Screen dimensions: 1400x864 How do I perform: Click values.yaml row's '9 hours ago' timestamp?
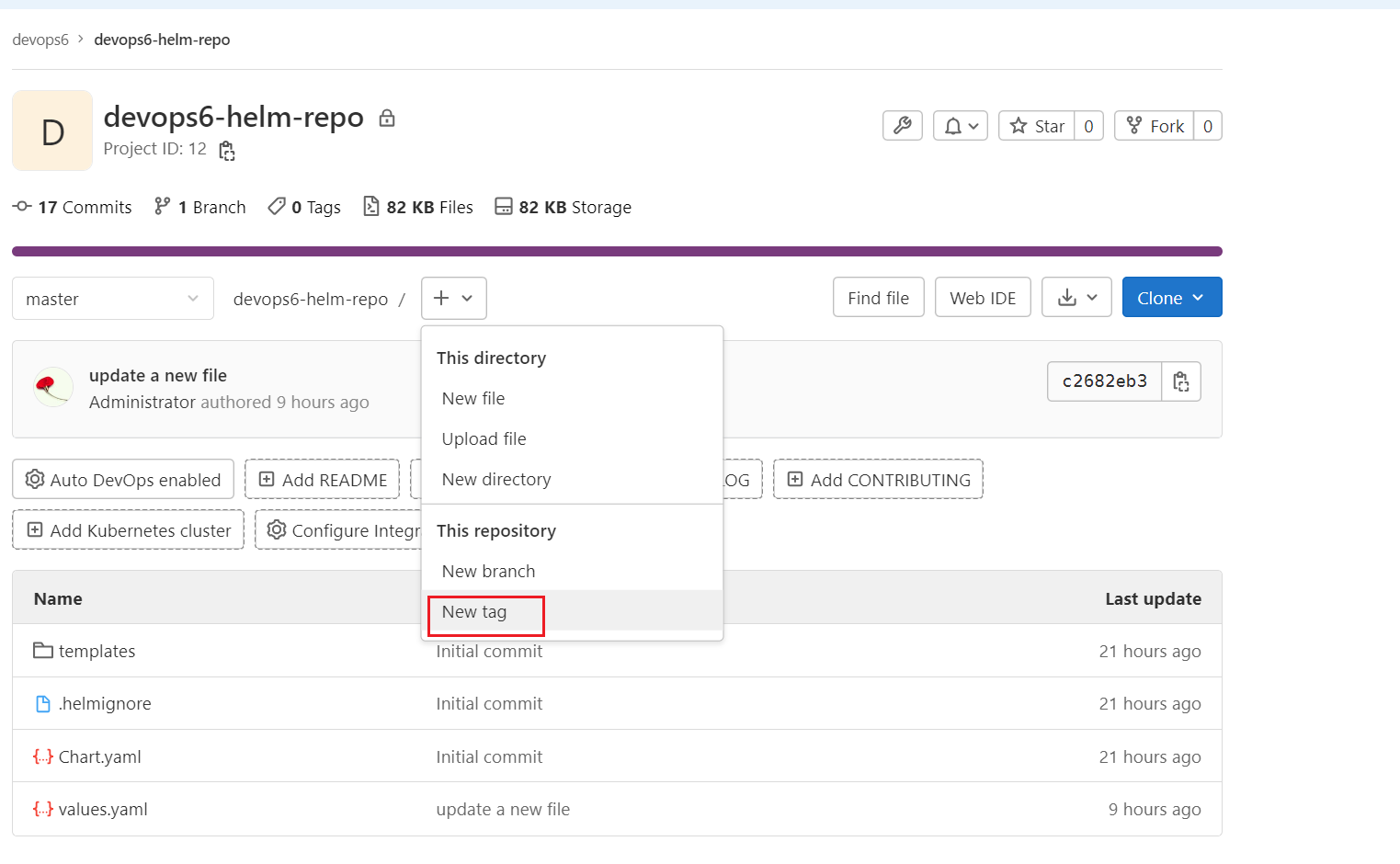coord(1155,809)
